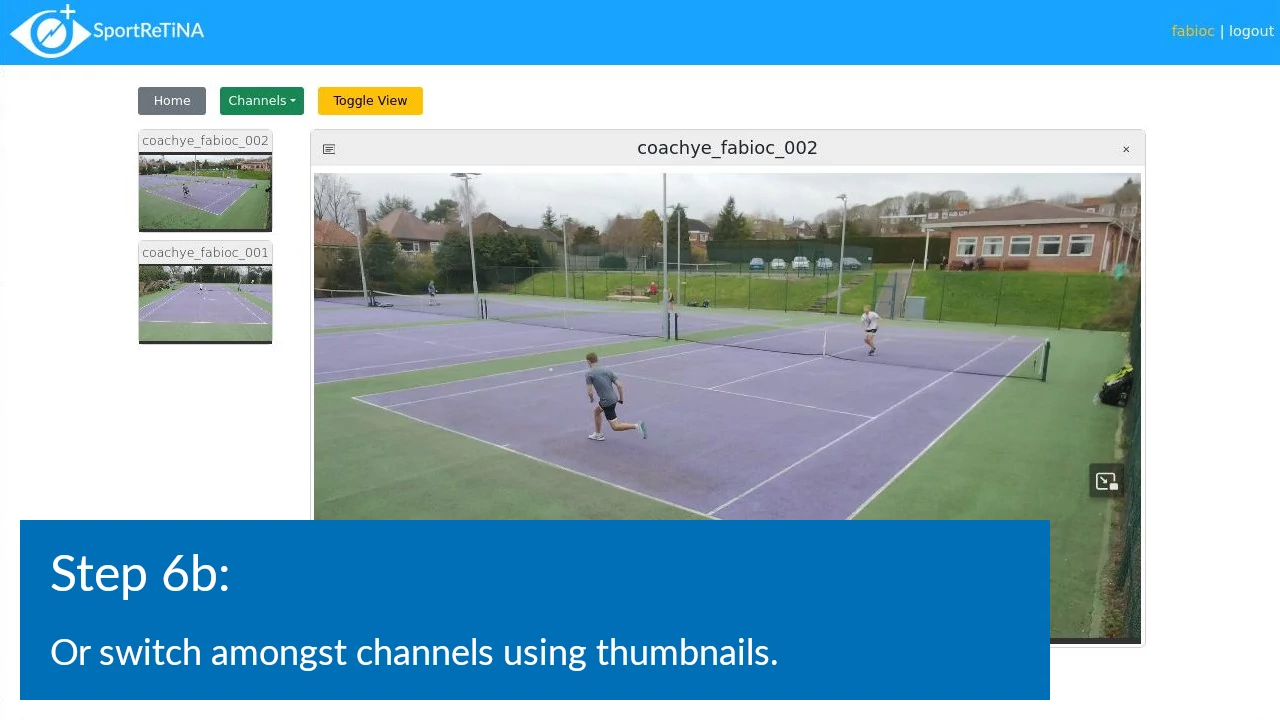
Task: Switch to the coachye_fabioc_001 thumbnail
Action: click(205, 303)
